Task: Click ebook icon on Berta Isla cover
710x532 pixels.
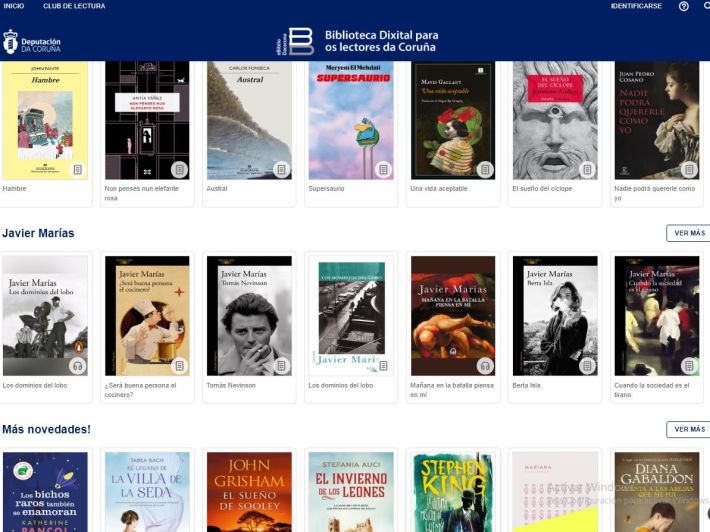Action: point(587,366)
